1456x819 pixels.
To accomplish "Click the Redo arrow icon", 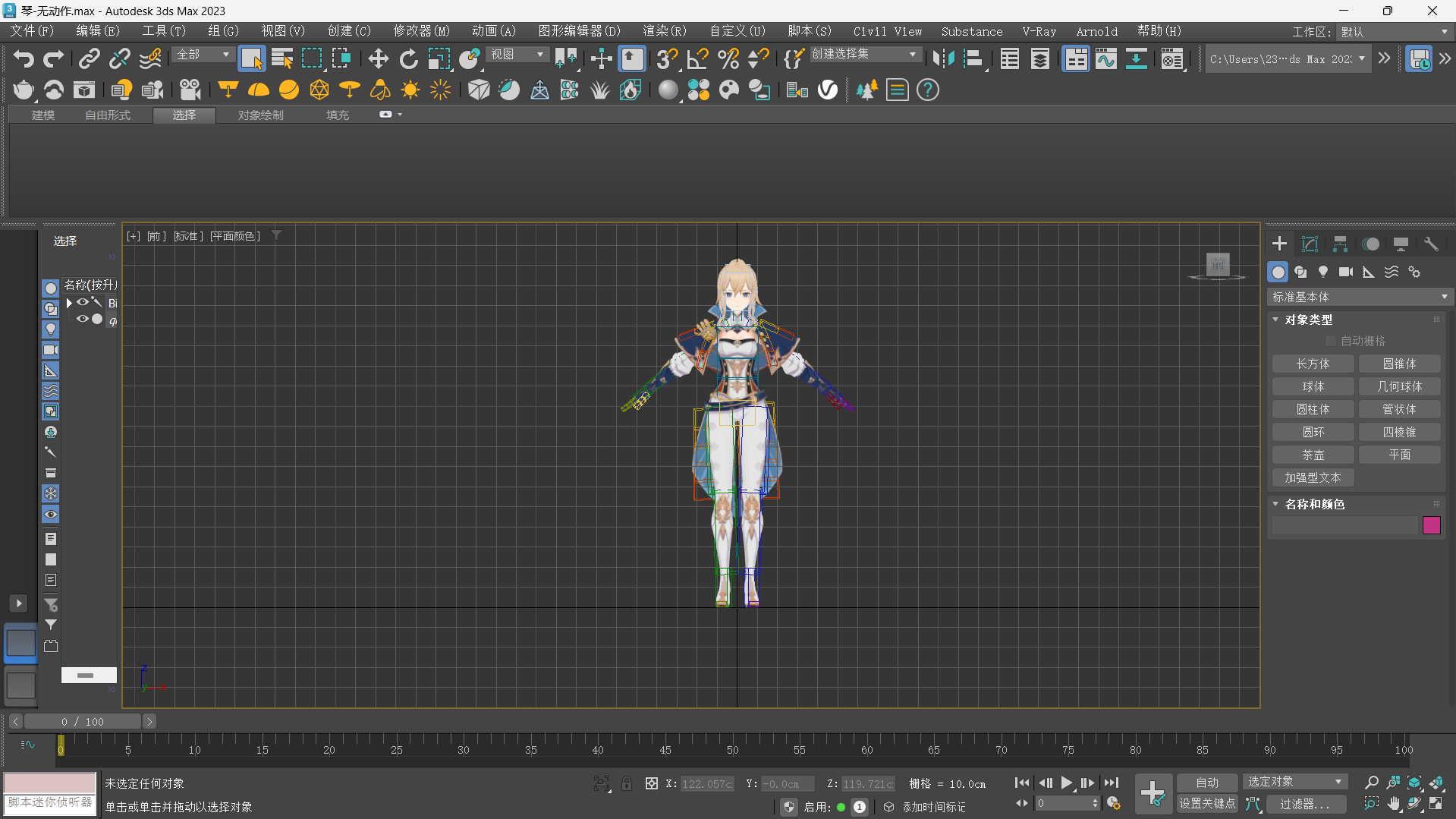I will point(53,58).
